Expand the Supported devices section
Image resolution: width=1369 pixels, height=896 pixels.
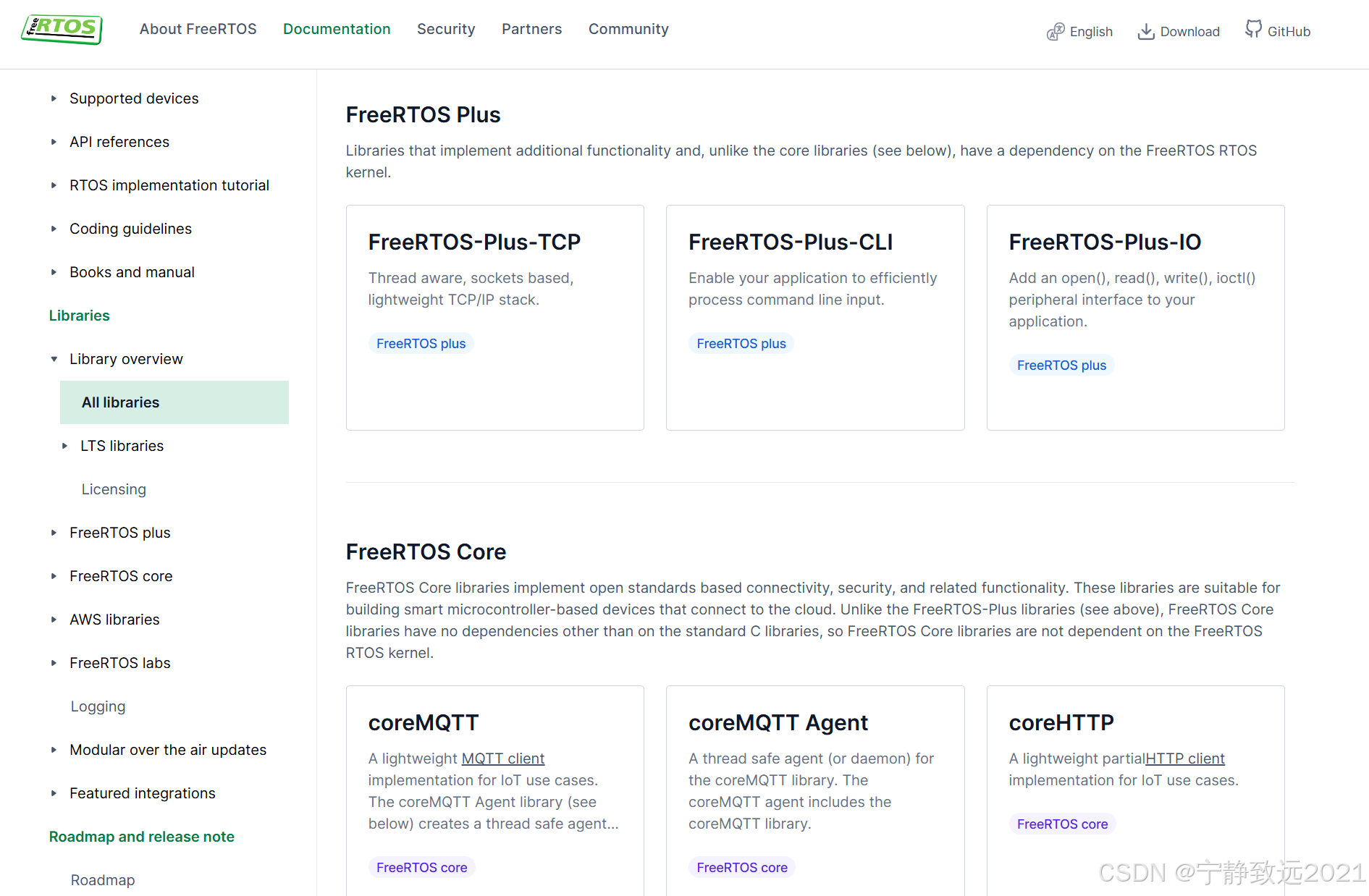tap(54, 98)
